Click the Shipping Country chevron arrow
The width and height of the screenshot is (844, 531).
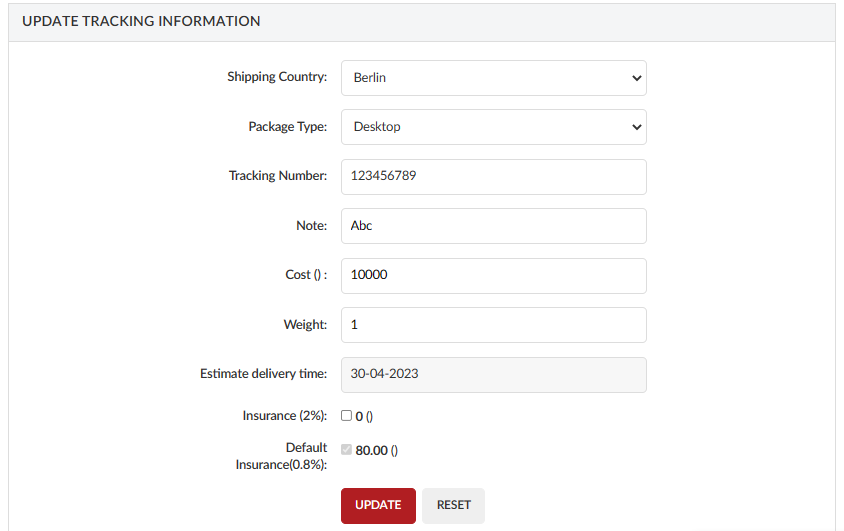pos(636,78)
